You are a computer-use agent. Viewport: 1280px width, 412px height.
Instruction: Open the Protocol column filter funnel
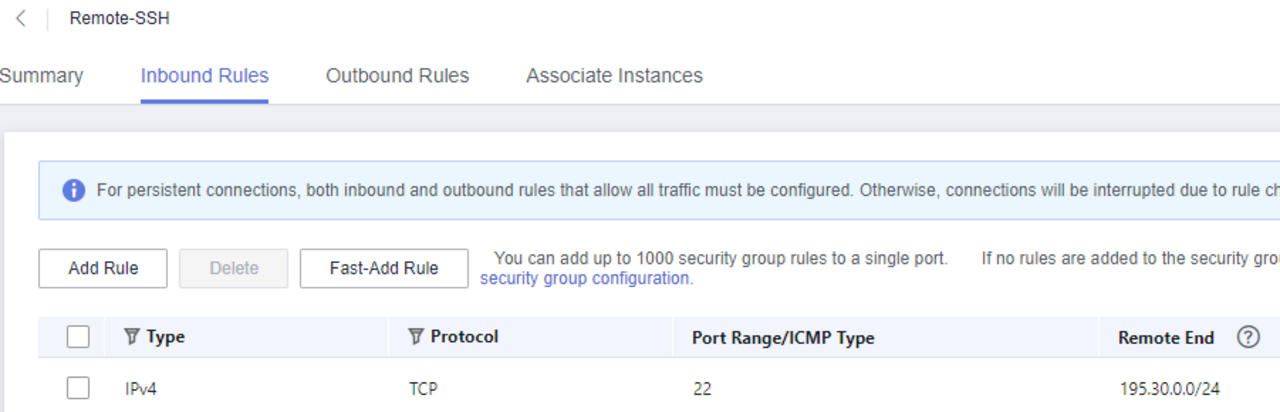click(x=416, y=337)
